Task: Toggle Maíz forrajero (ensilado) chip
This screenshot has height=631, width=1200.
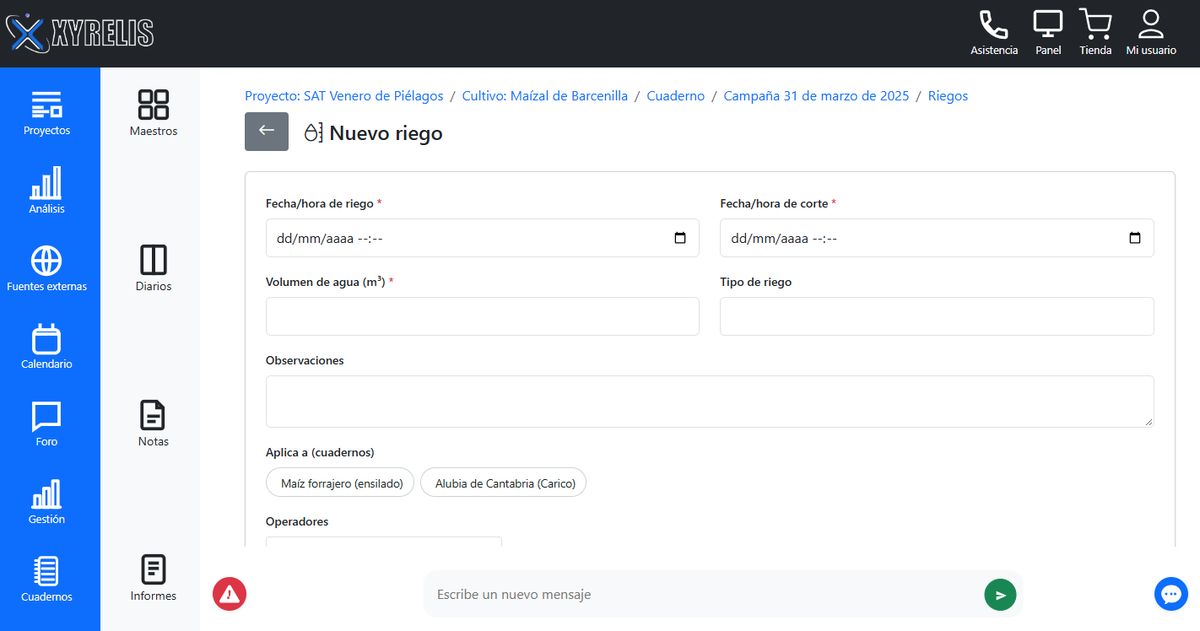Action: [340, 483]
